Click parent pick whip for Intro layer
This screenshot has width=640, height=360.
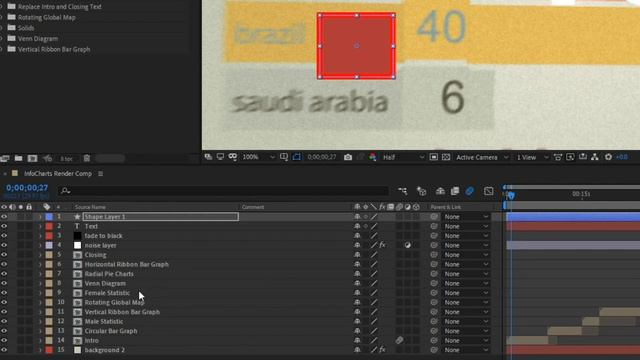click(434, 340)
